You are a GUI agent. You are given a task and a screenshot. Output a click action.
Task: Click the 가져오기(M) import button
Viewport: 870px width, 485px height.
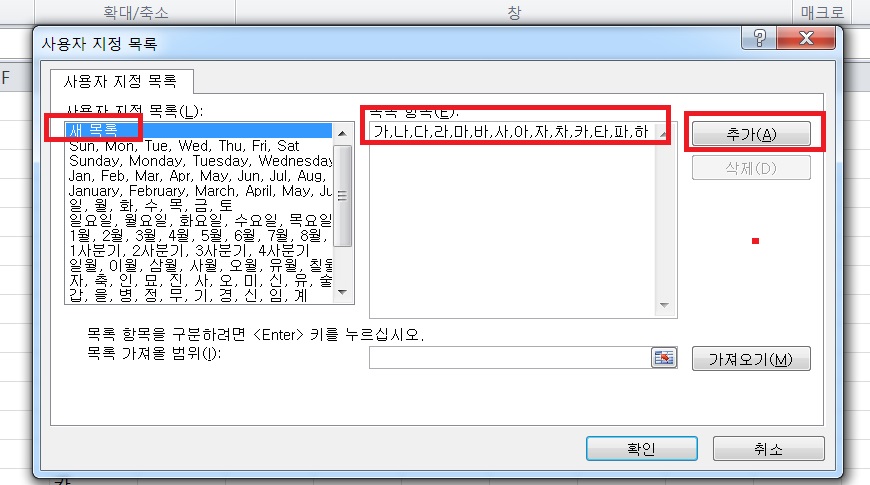pos(750,359)
